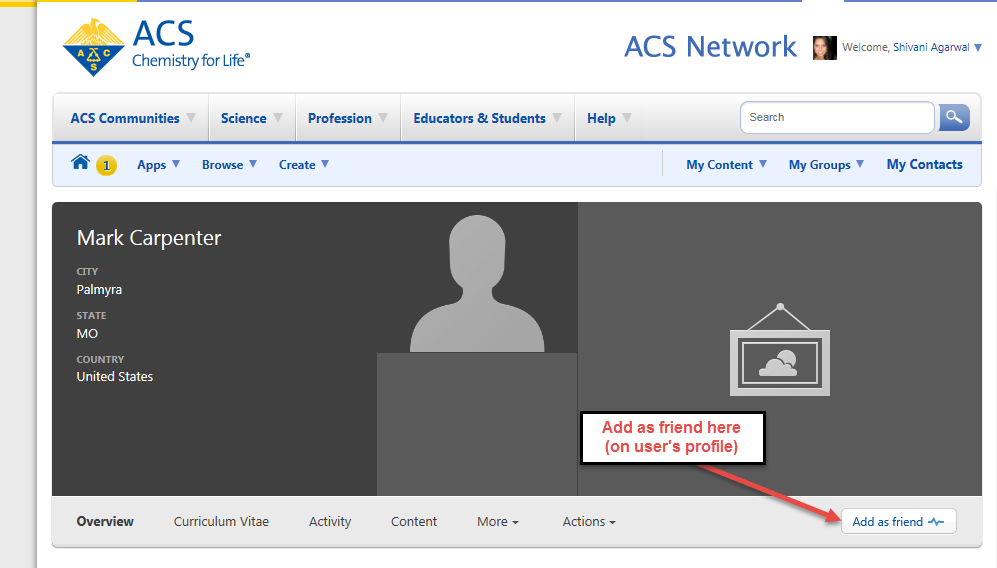Go to home via house icon
This screenshot has width=997, height=568.
(x=81, y=163)
